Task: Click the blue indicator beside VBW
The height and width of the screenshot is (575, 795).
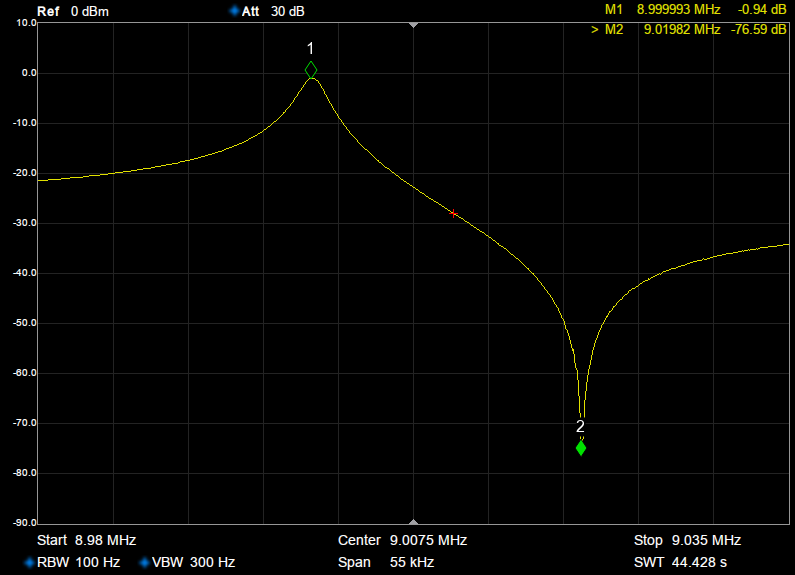Action: [x=144, y=563]
